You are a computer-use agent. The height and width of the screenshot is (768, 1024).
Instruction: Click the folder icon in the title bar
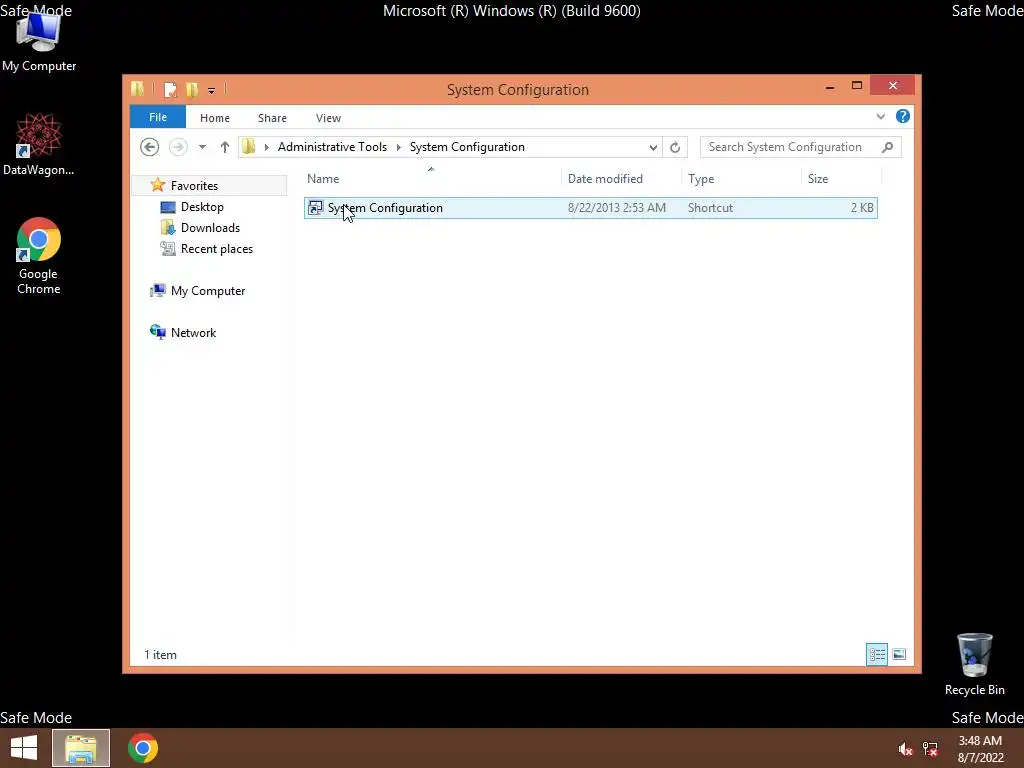click(x=137, y=89)
